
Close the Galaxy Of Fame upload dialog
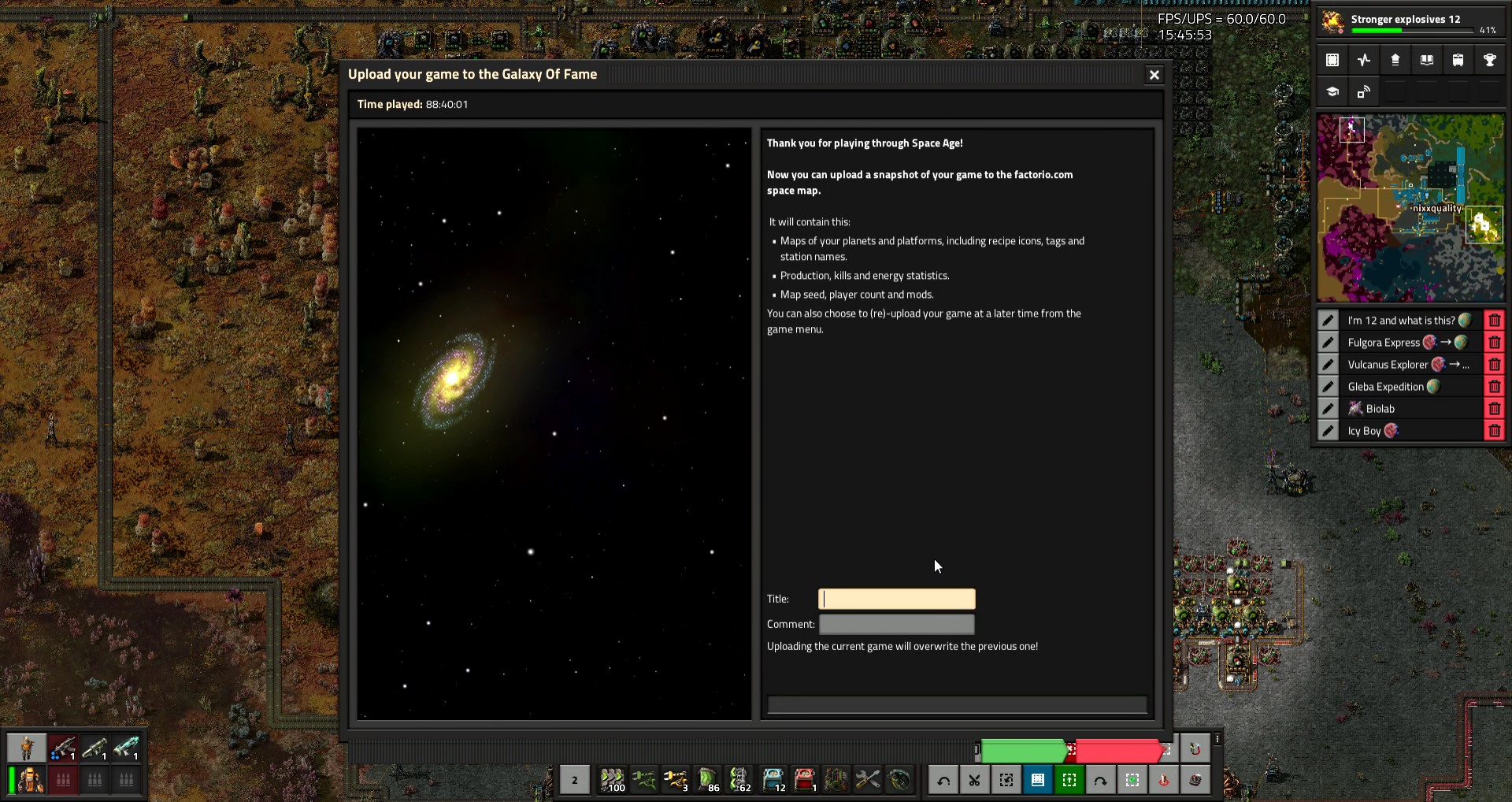coord(1154,75)
